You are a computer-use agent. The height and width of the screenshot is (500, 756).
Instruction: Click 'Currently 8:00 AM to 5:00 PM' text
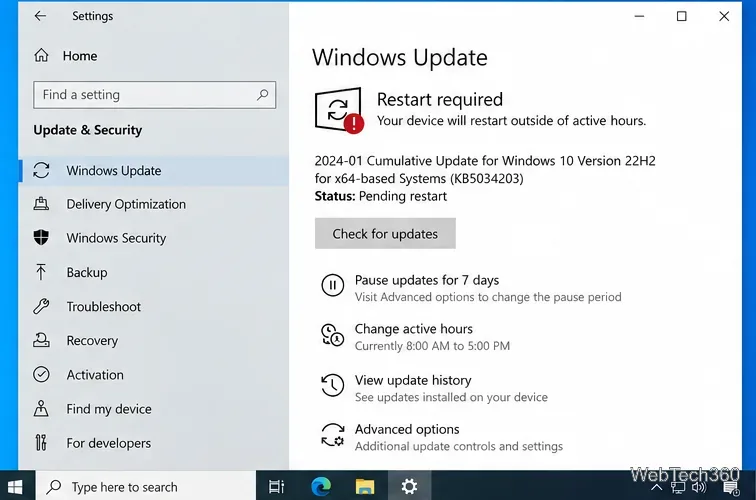click(x=432, y=346)
